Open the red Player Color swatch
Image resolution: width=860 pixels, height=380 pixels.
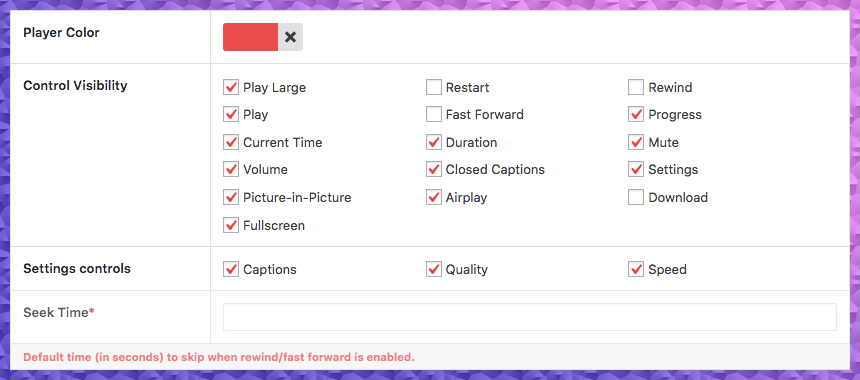click(251, 37)
